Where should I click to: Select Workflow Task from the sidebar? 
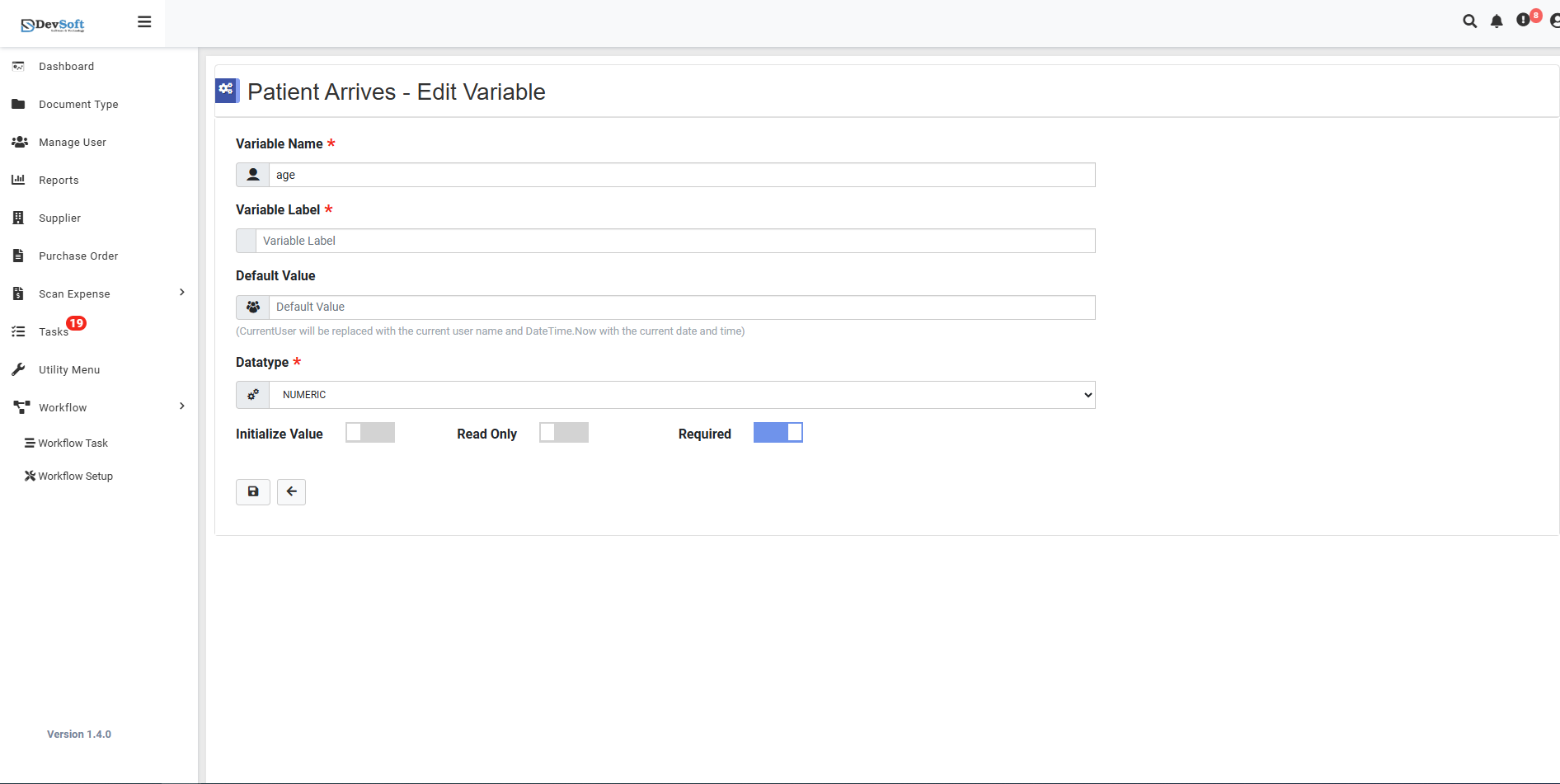click(73, 443)
